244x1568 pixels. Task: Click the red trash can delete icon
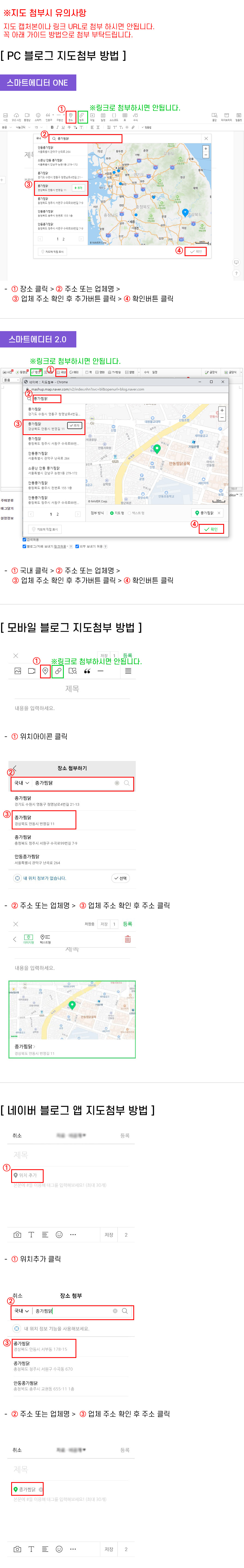[128, 939]
